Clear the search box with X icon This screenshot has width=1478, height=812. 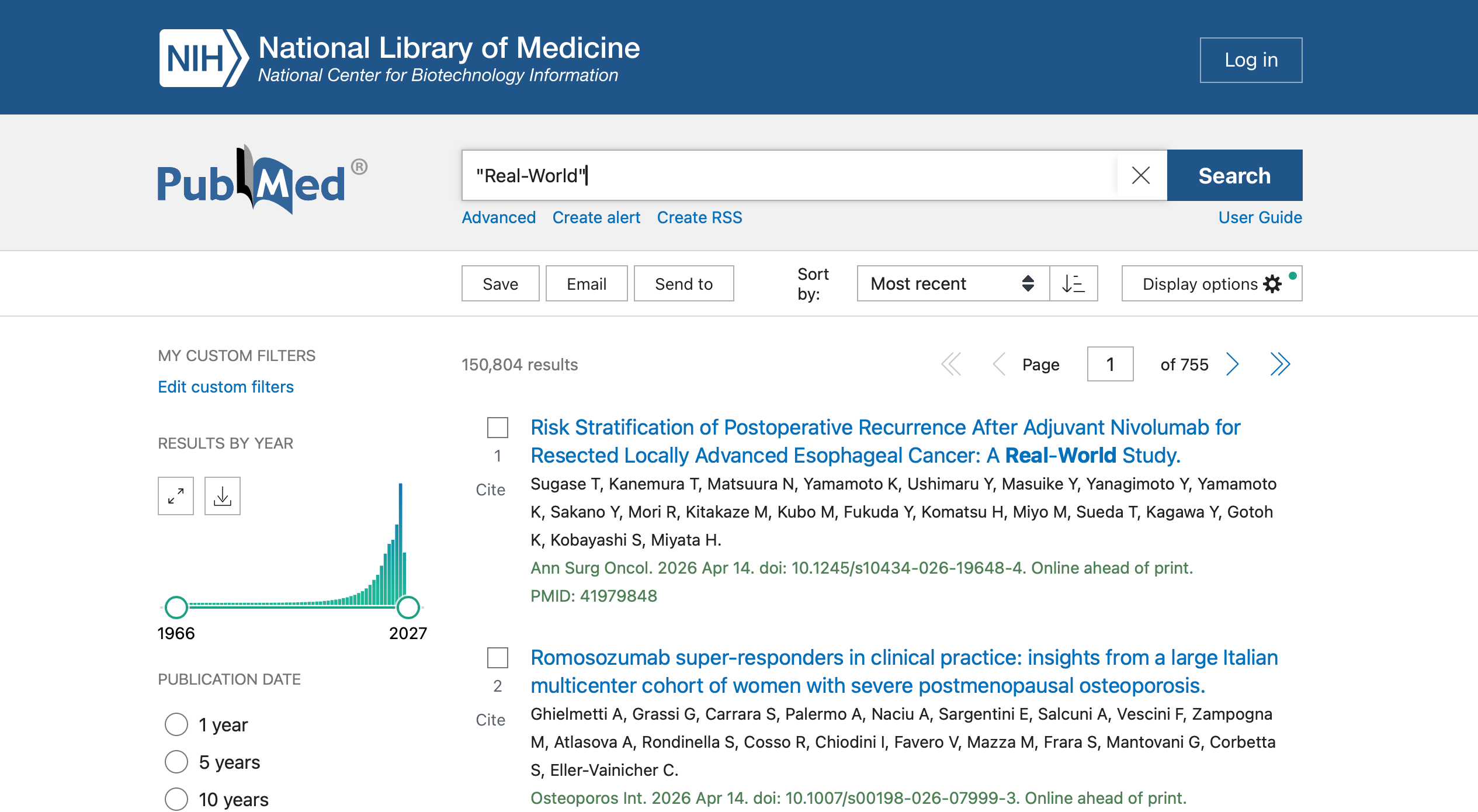click(1140, 175)
